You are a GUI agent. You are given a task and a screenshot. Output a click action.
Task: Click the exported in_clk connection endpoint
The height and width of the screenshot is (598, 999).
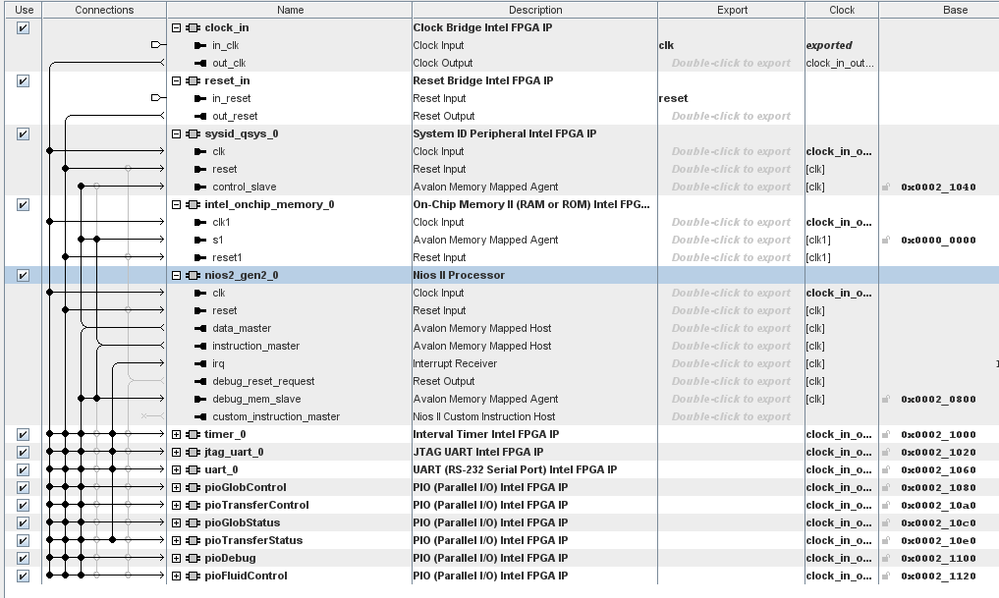coord(155,45)
